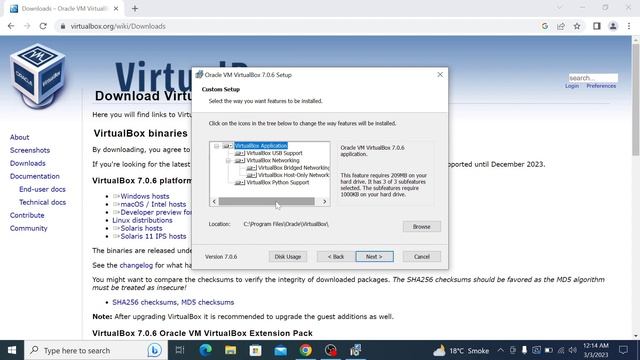The height and width of the screenshot is (360, 640).
Task: Open Screenshots in the site sidebar
Action: click(x=30, y=150)
